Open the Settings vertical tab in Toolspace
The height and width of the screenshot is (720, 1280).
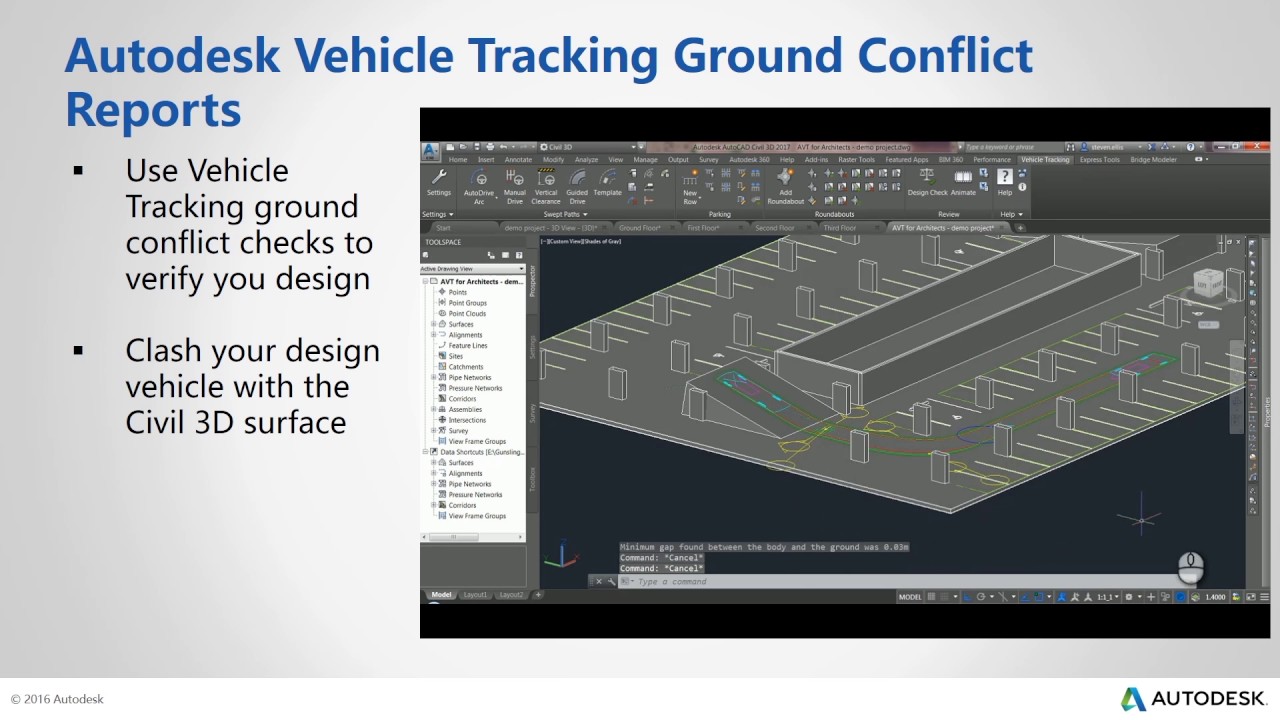tap(532, 347)
